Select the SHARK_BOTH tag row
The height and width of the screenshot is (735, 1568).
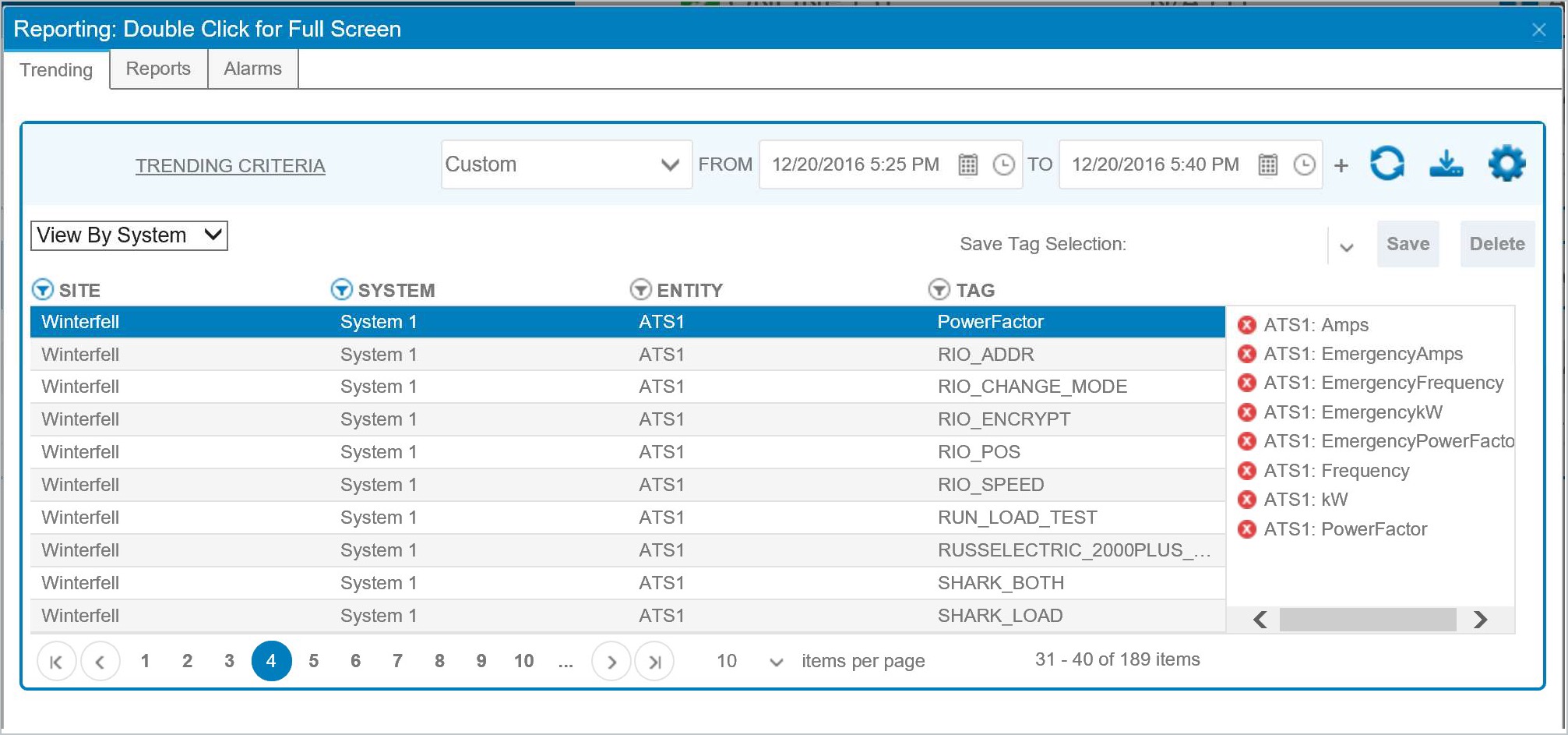(x=628, y=583)
